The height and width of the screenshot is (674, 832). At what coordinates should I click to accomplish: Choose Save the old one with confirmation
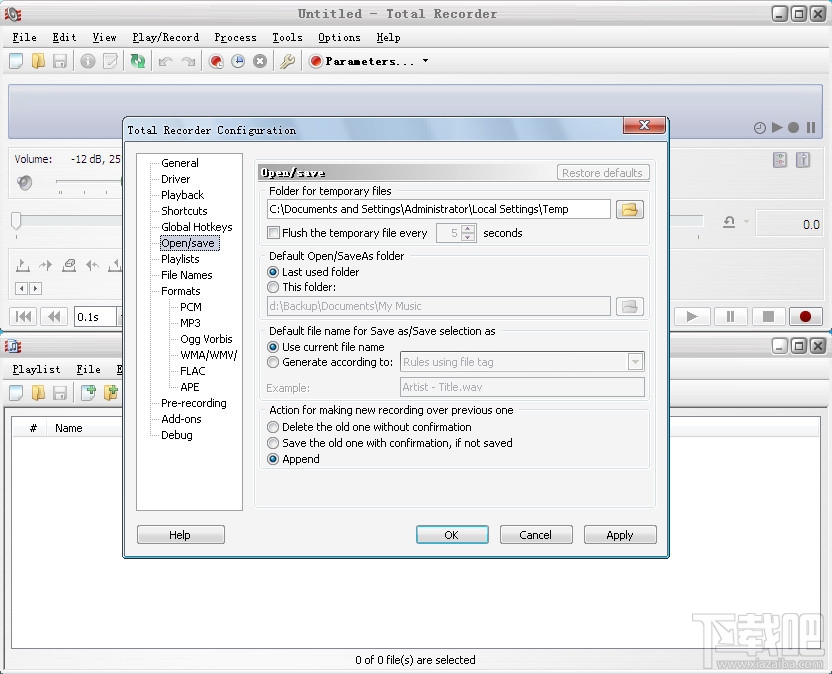[x=273, y=443]
